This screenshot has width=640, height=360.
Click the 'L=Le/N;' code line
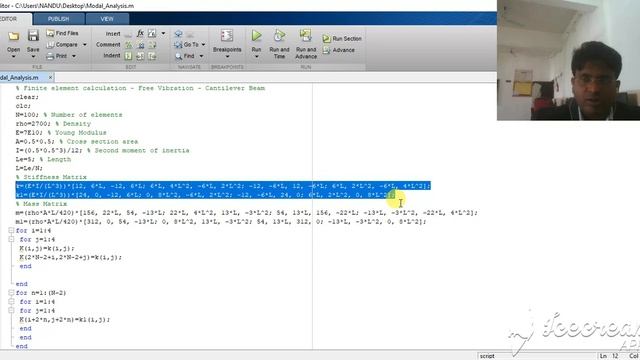point(29,168)
